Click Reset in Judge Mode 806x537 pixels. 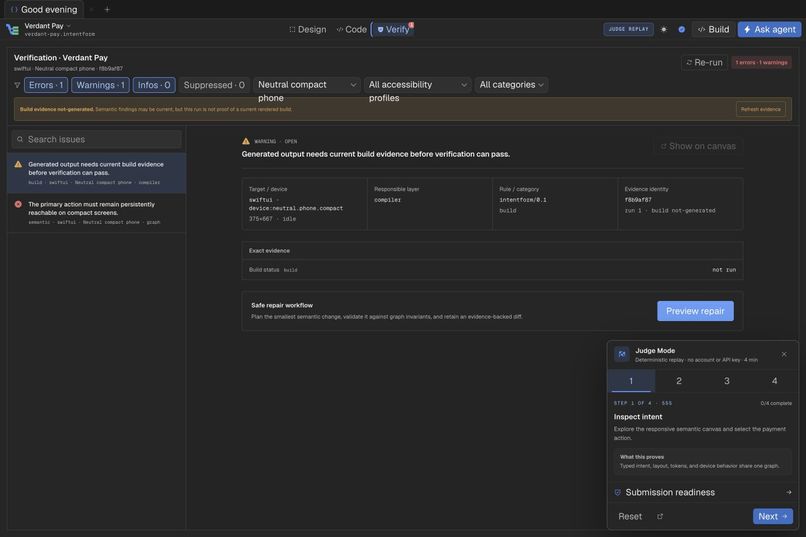point(630,516)
